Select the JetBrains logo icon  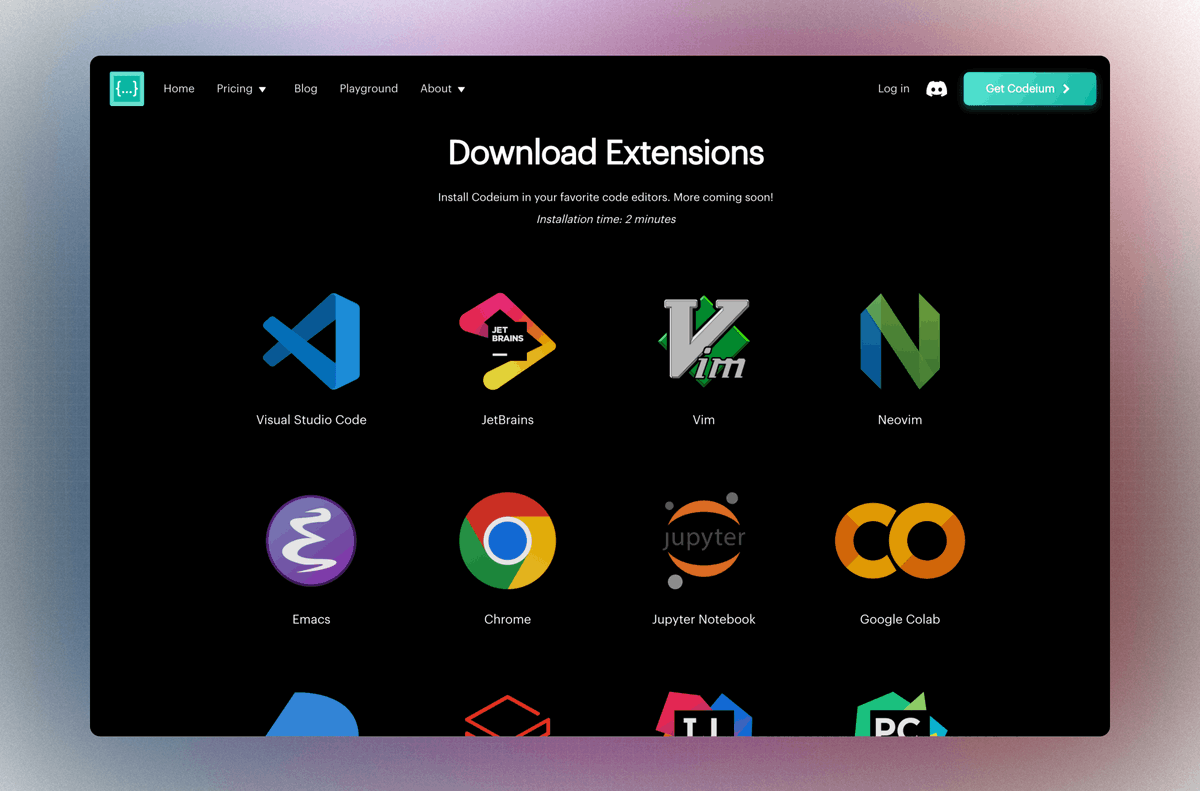507,341
